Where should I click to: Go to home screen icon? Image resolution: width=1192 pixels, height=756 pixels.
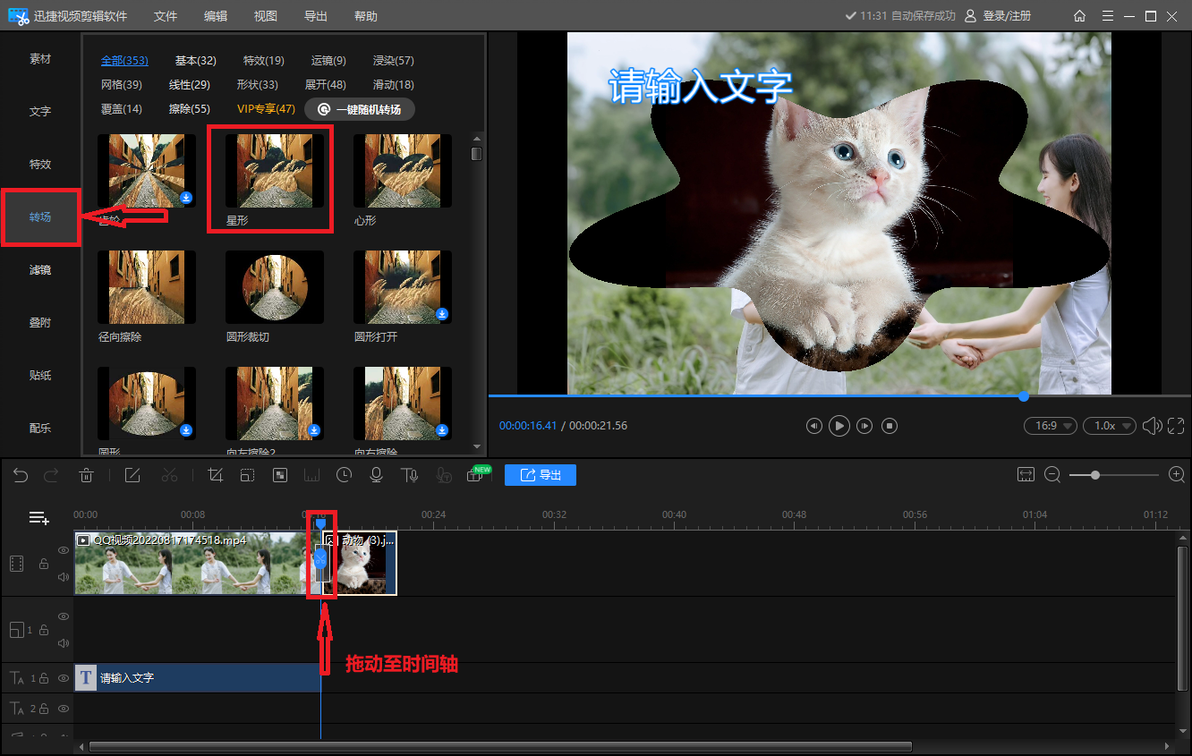tap(1079, 16)
